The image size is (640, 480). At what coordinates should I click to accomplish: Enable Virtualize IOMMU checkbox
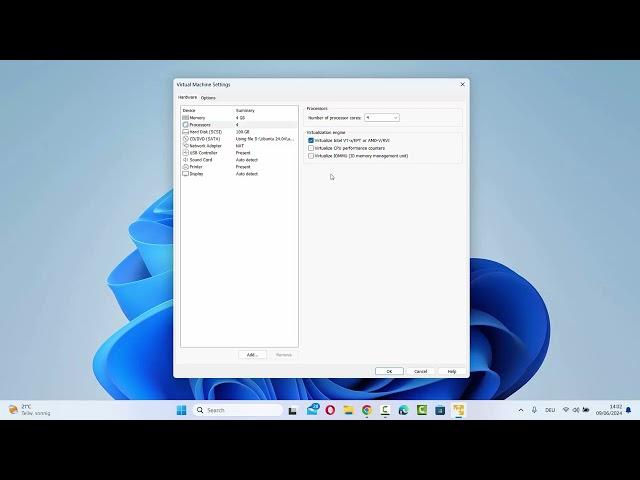[311, 156]
